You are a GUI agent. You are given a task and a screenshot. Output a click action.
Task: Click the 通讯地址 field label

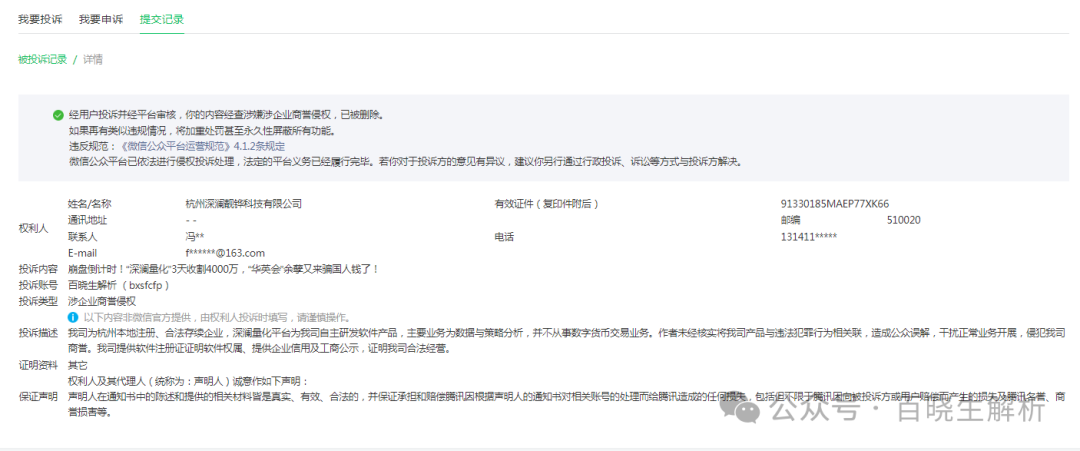87,220
